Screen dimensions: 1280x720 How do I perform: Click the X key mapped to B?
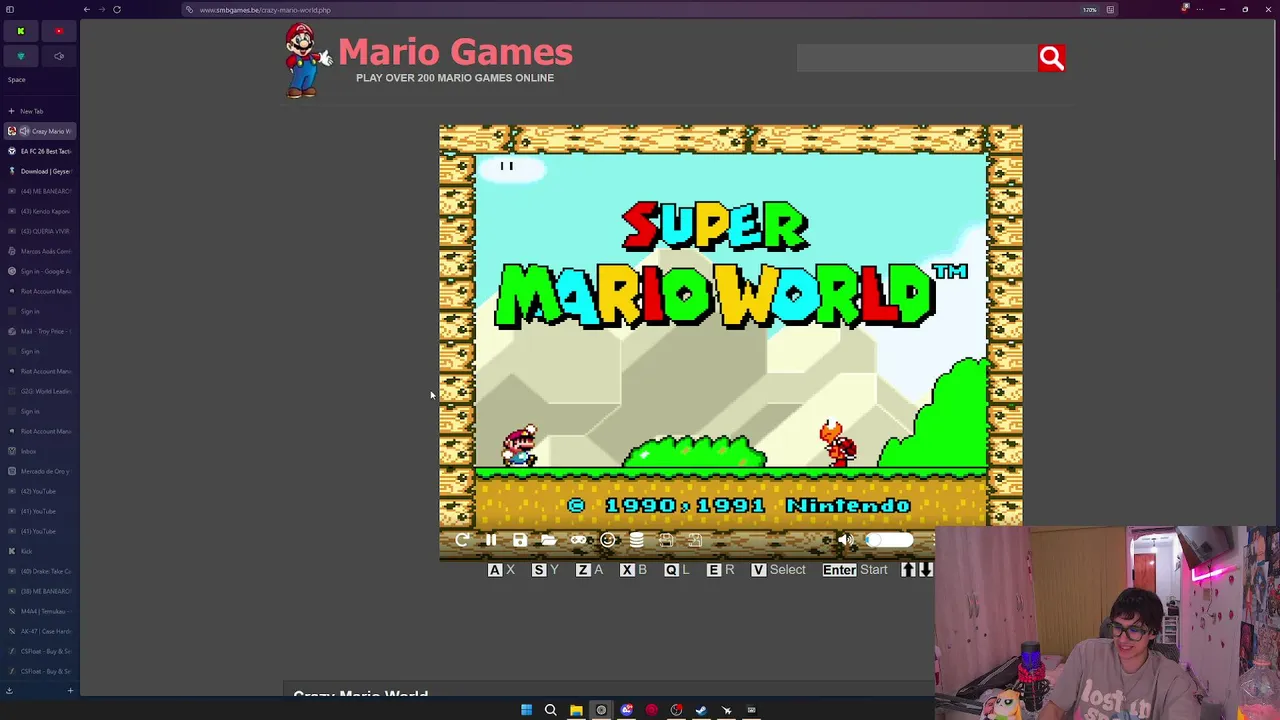[x=627, y=570]
